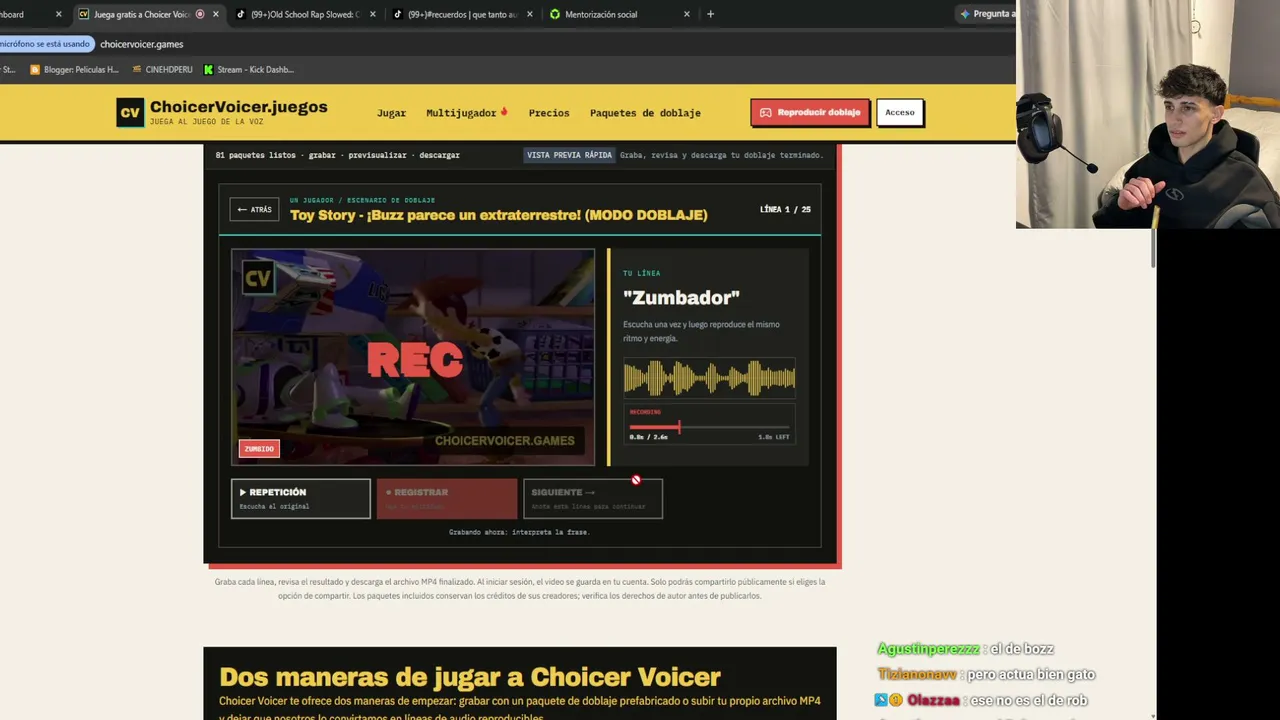Click the CV logo icon in the site header
Image resolution: width=1280 pixels, height=720 pixels.
[130, 113]
